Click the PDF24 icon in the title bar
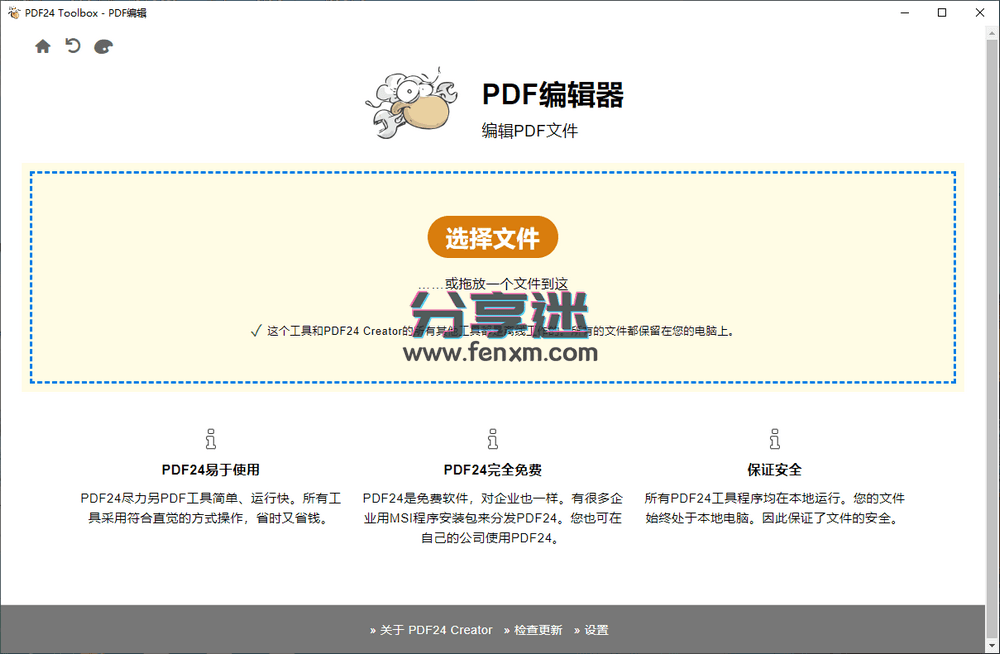Viewport: 1000px width, 654px height. (x=12, y=12)
